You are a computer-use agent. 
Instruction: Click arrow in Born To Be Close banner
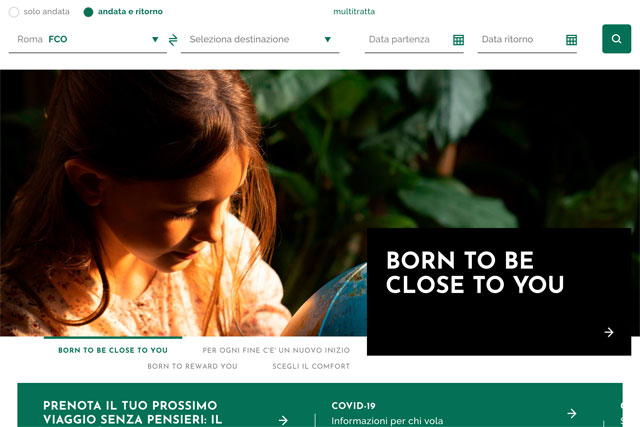(x=609, y=332)
